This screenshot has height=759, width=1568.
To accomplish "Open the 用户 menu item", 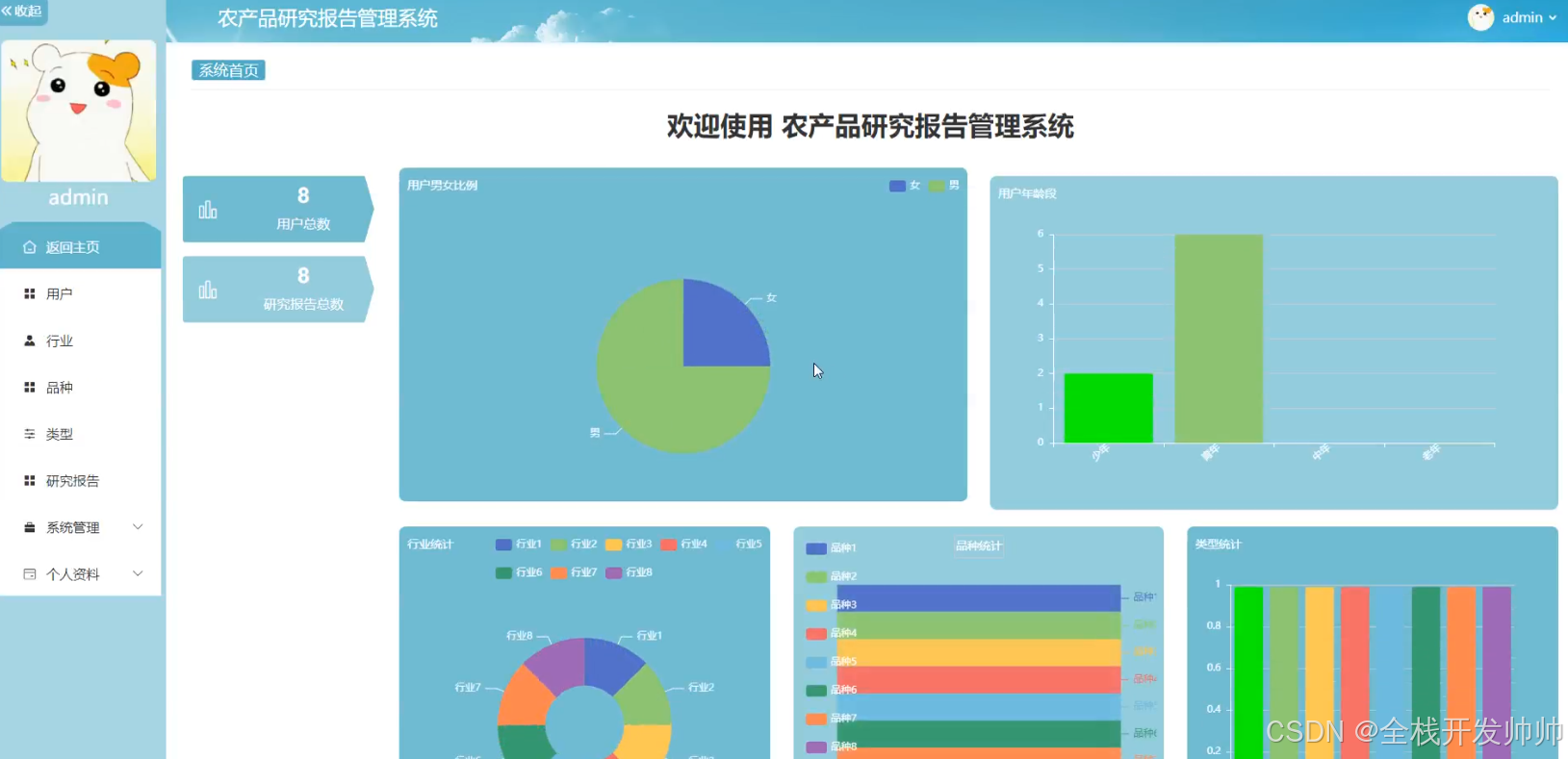I will (81, 293).
